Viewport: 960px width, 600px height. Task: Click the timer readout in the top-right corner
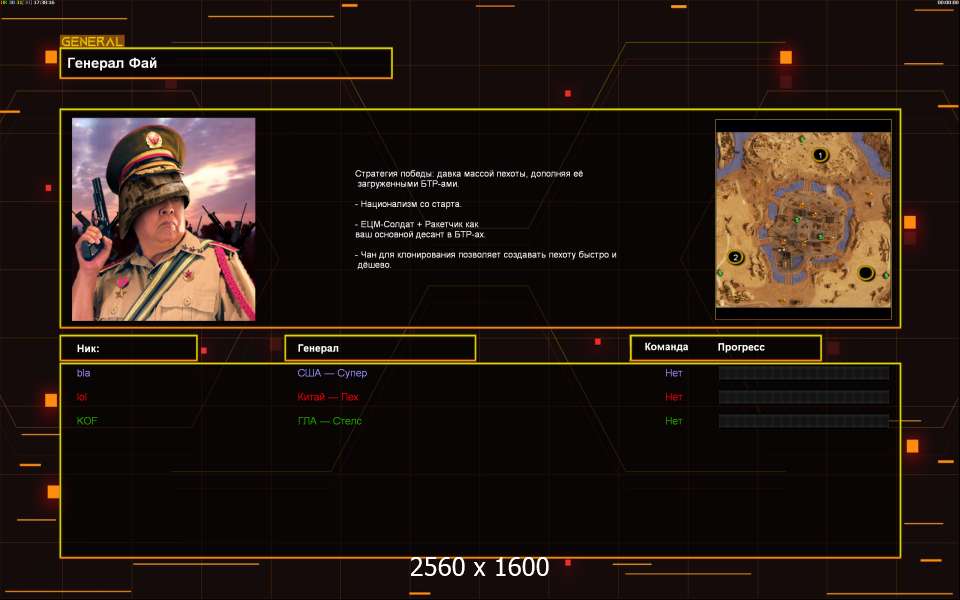click(948, 2)
